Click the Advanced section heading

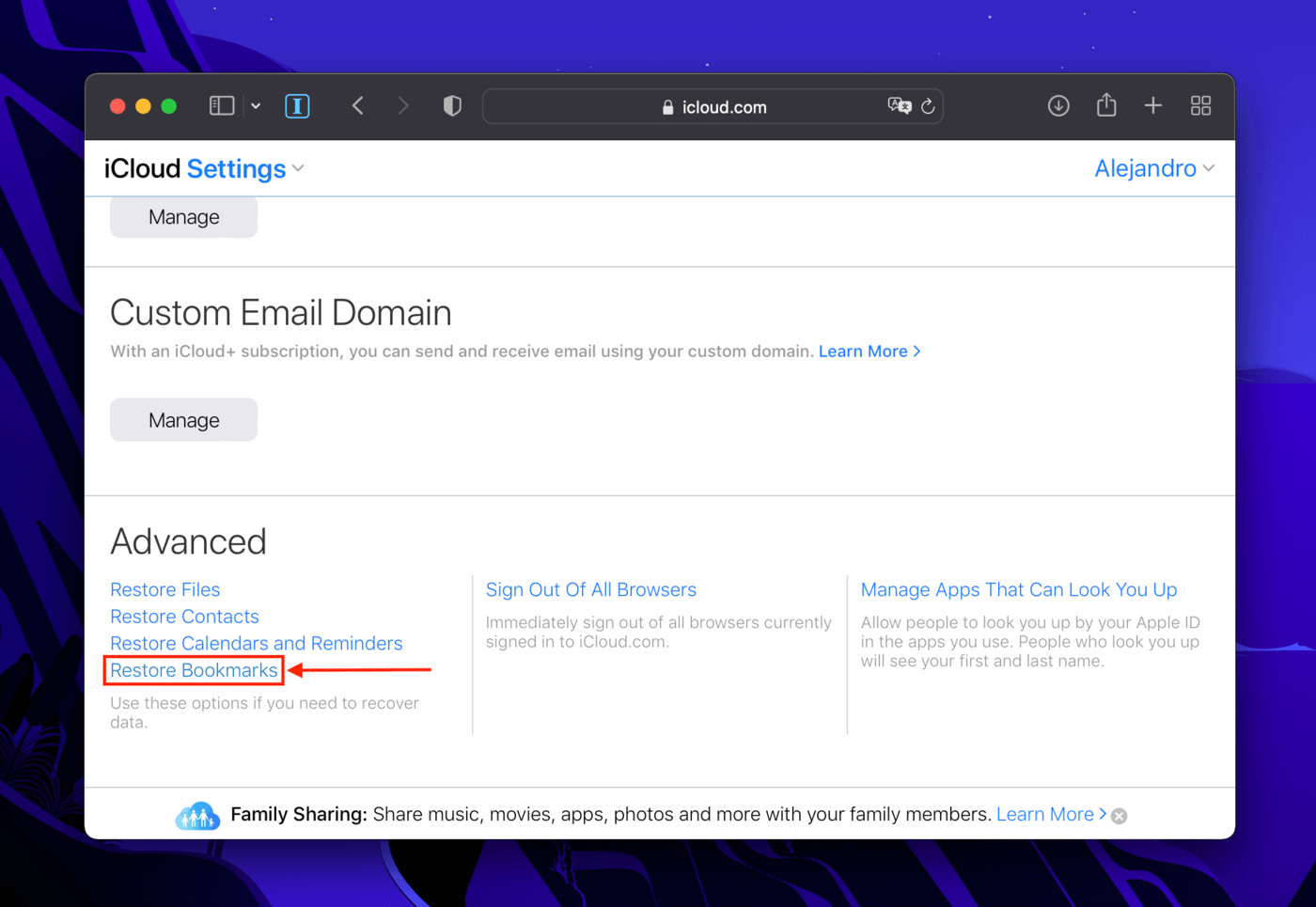point(188,541)
